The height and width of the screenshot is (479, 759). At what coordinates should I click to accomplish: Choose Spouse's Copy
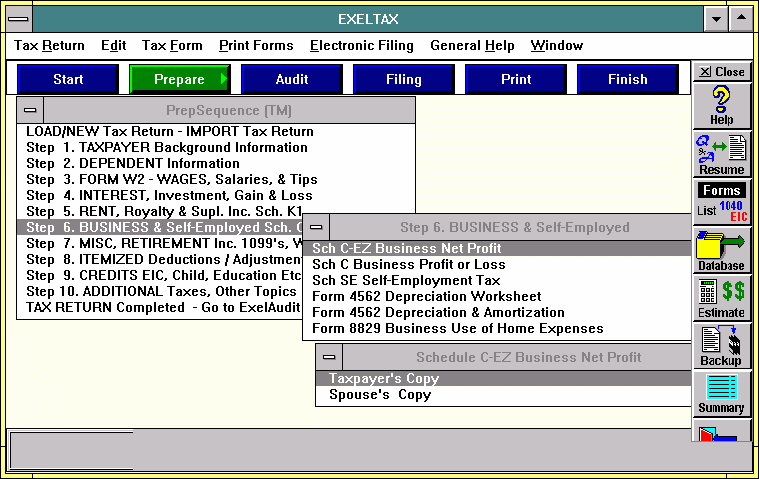[x=380, y=395]
